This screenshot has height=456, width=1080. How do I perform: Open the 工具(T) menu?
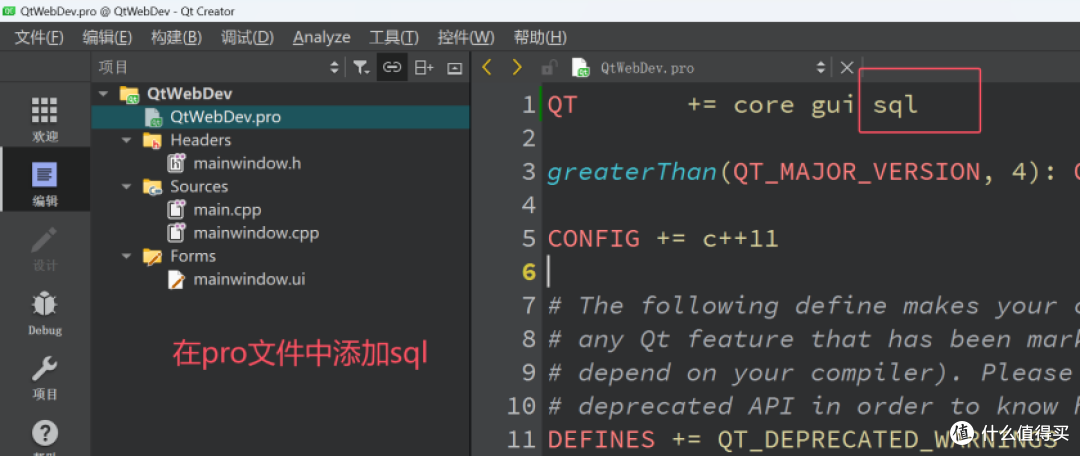coord(393,37)
